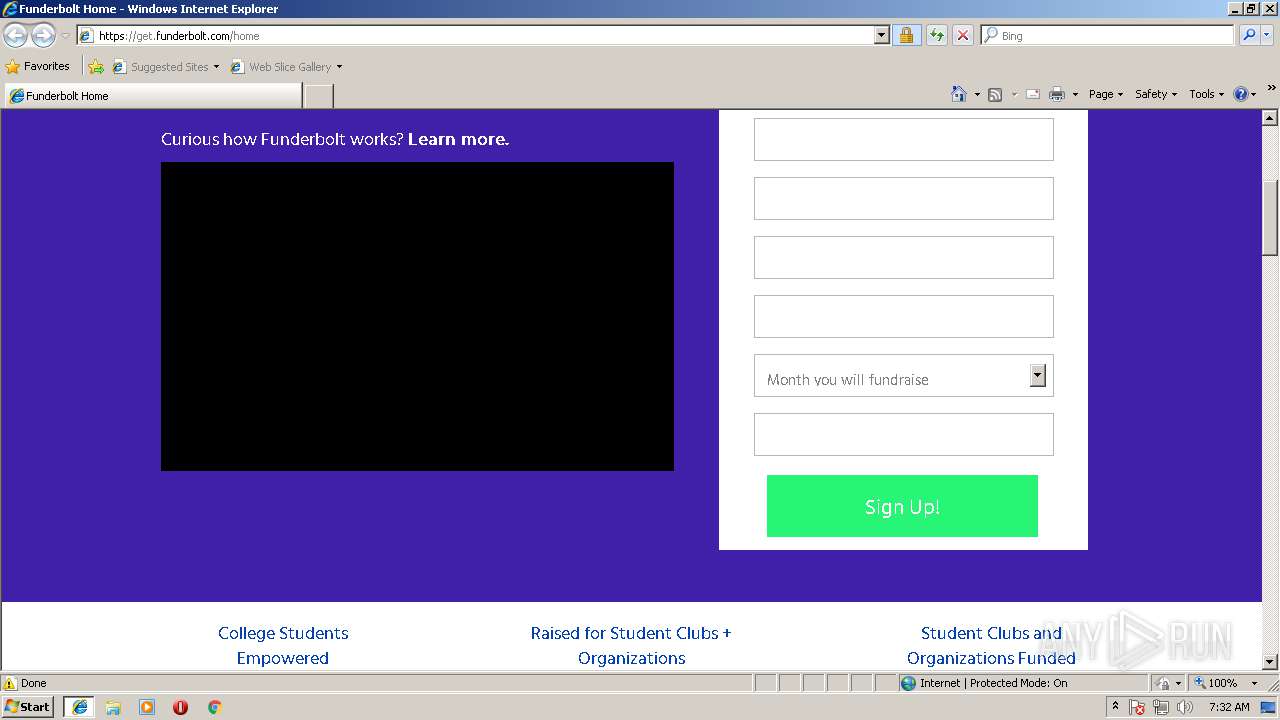Screen dimensions: 1280x720
Task: Open the Safety menu
Action: click(x=1156, y=94)
